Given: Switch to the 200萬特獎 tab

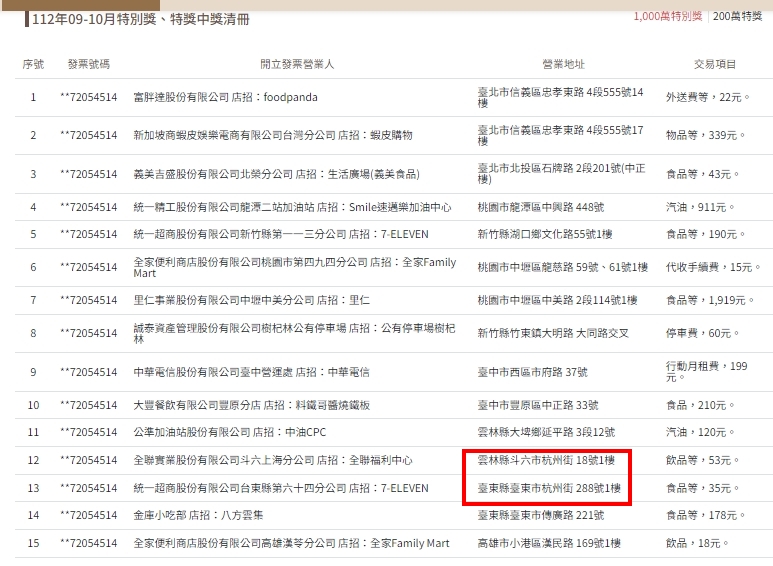Looking at the screenshot, I should 738,16.
